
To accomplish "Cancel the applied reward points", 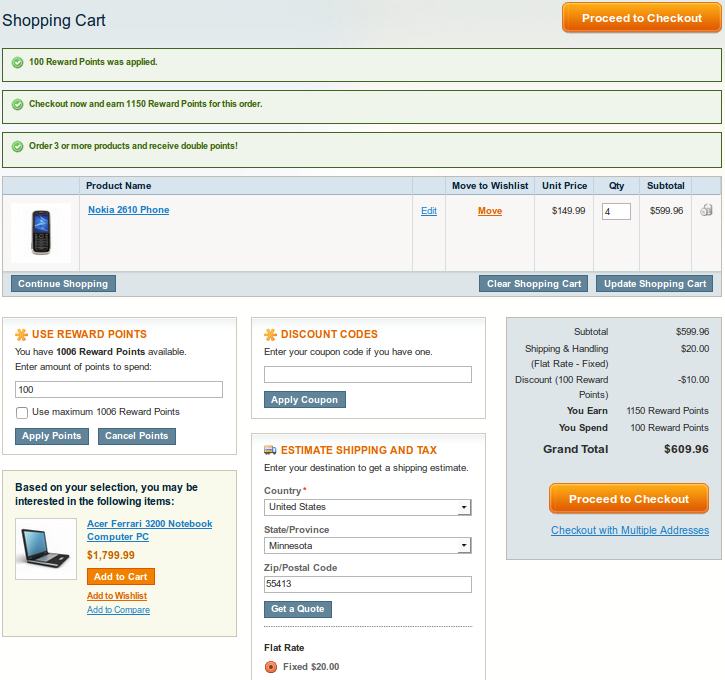I will [136, 436].
